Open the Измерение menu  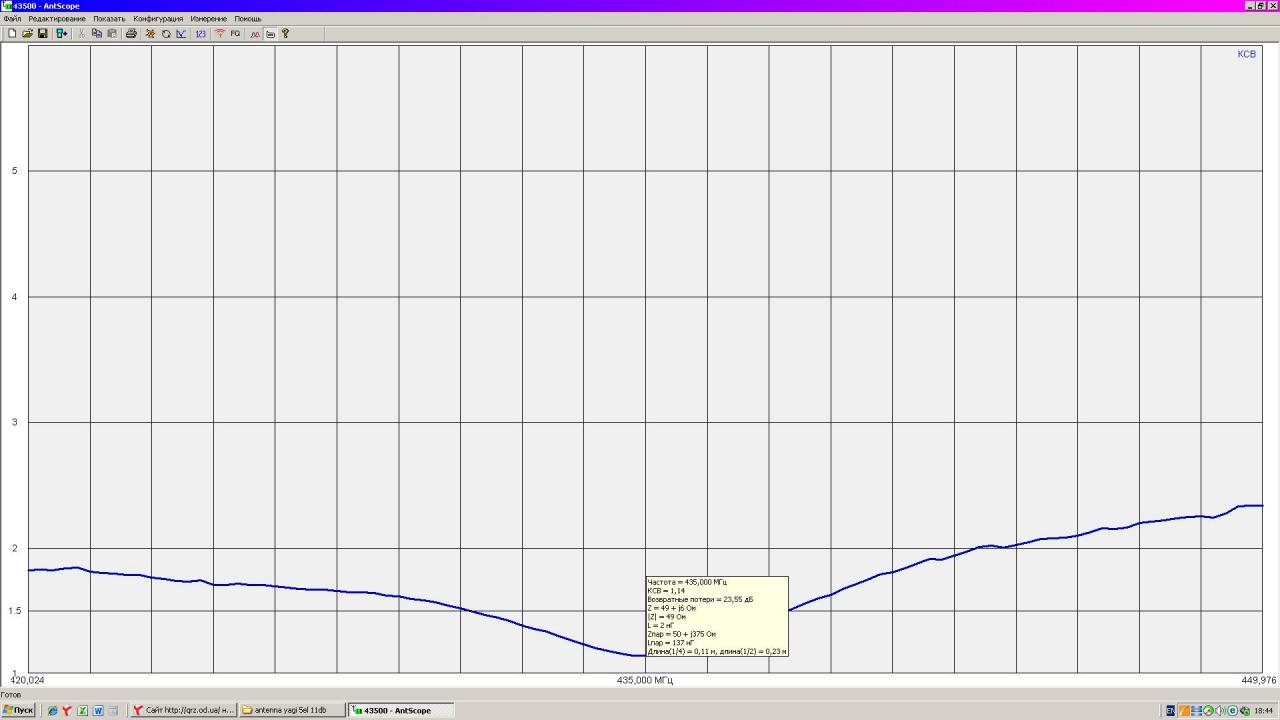tap(209, 18)
